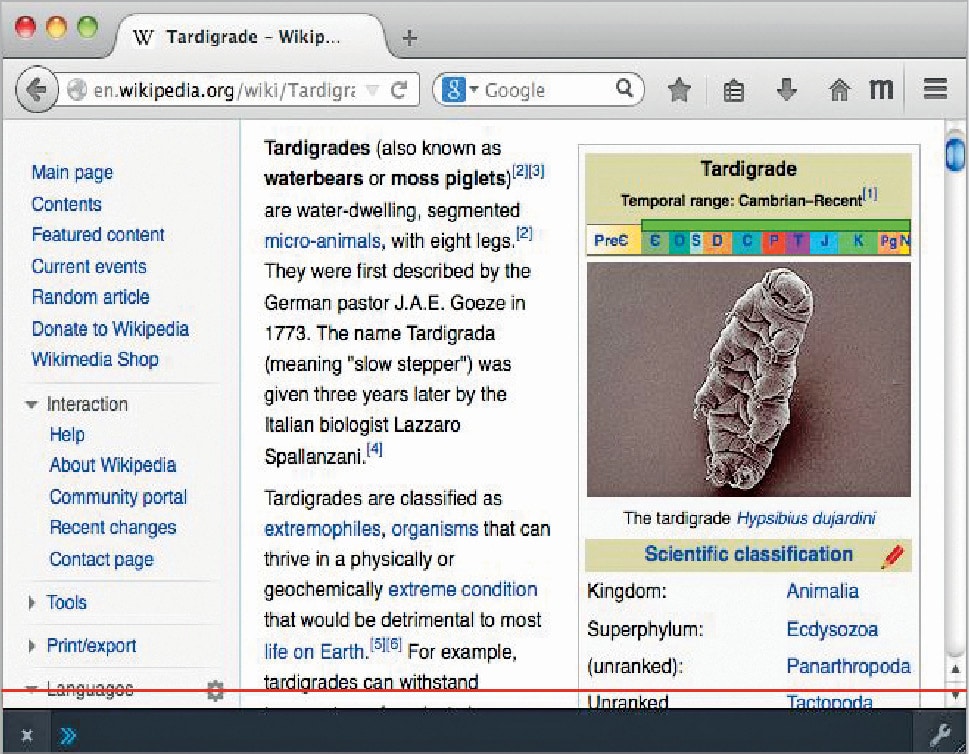Open the bookmarks list icon
This screenshot has height=754, width=969.
tap(734, 91)
